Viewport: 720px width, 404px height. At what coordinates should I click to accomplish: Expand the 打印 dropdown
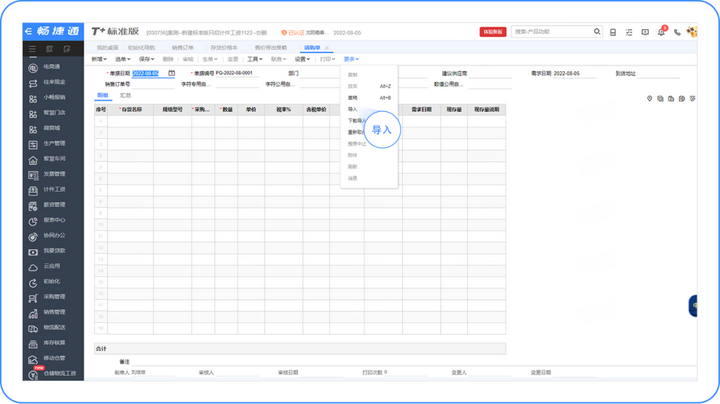[x=327, y=59]
